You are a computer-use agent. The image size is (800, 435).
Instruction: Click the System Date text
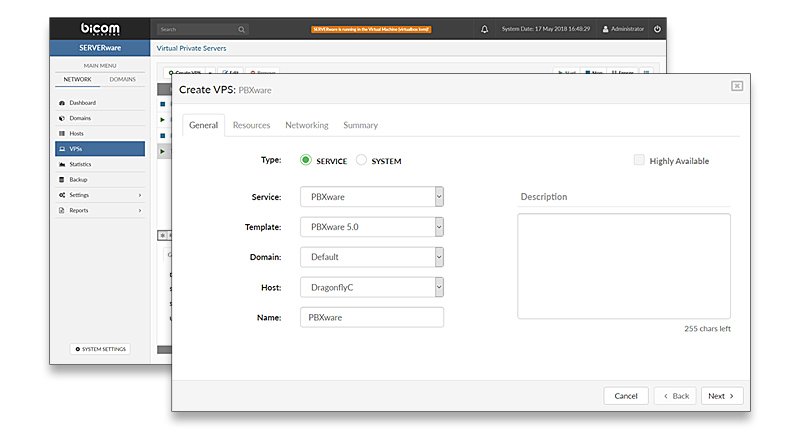(x=545, y=29)
